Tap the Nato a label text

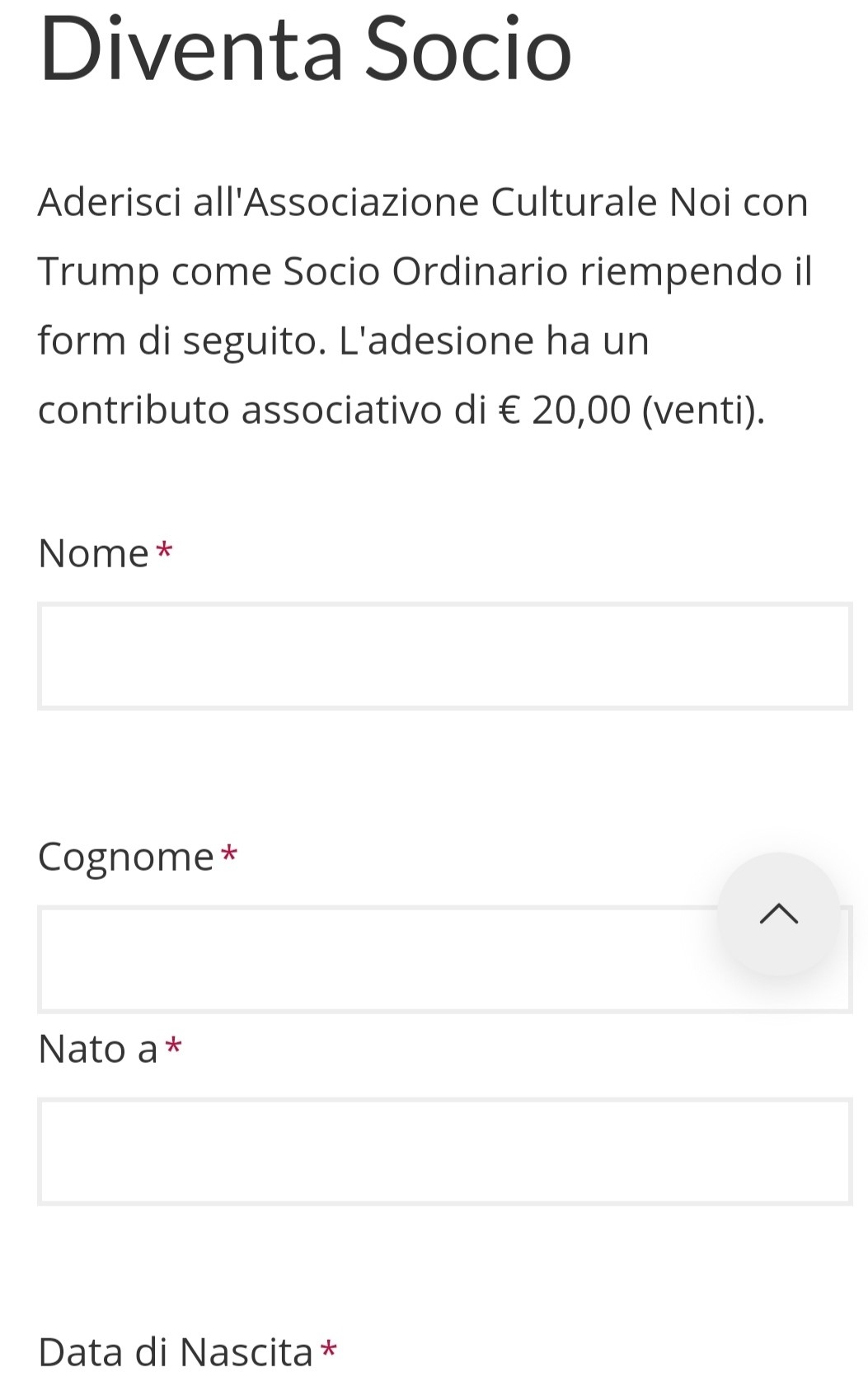point(97,1049)
